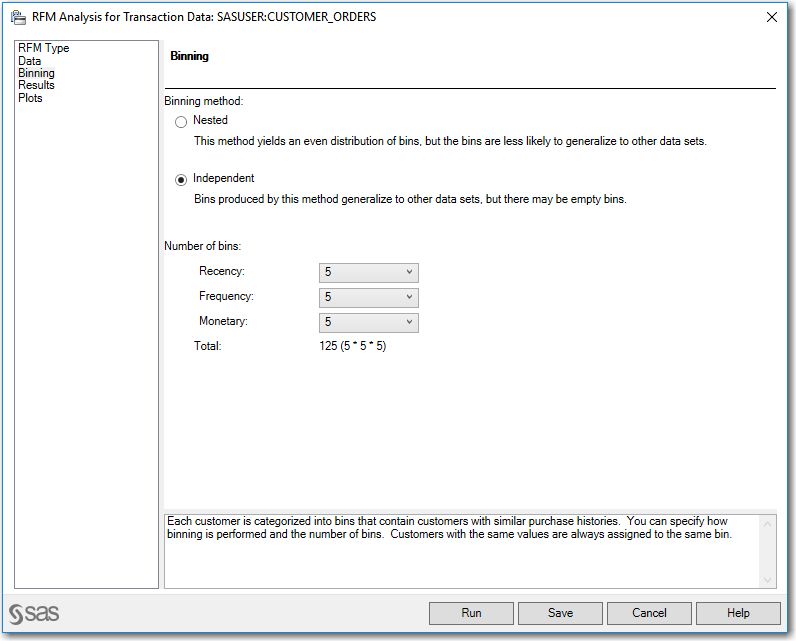796x641 pixels.
Task: Go to the RFM Type page
Action: coord(44,48)
